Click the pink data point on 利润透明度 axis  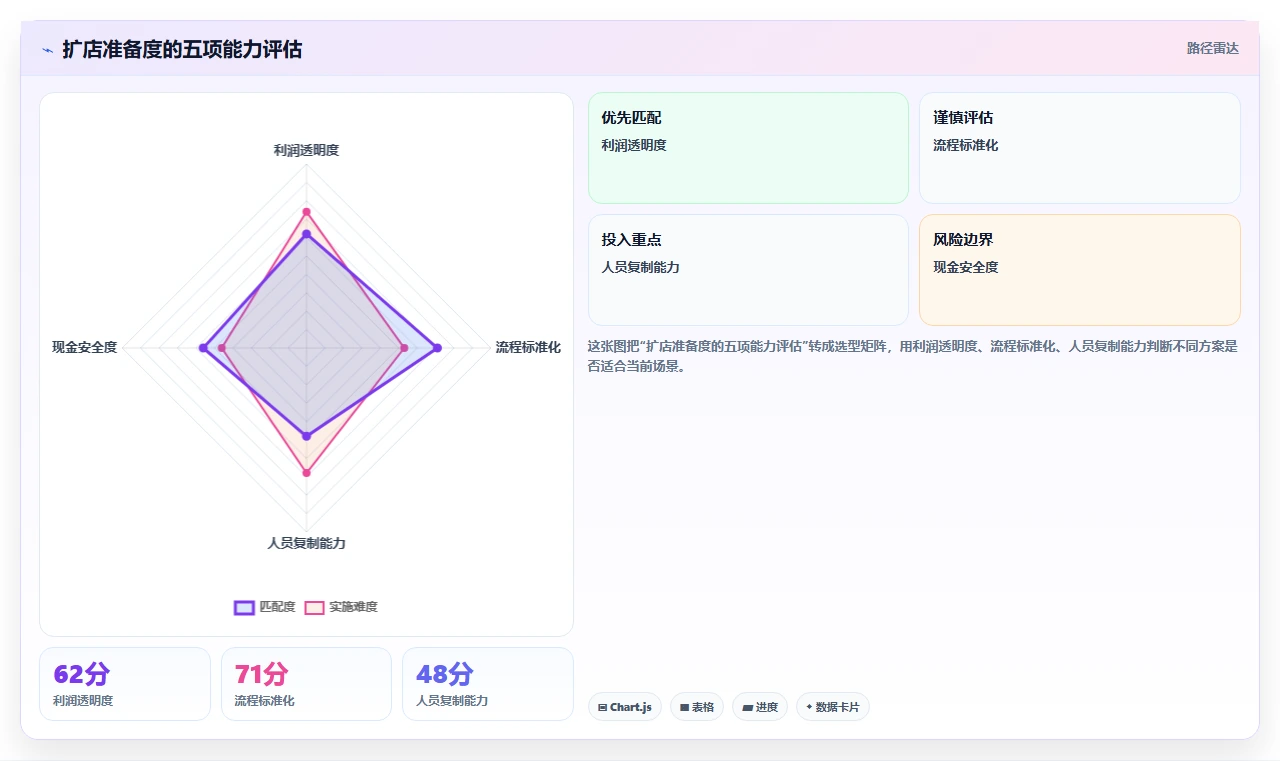307,212
